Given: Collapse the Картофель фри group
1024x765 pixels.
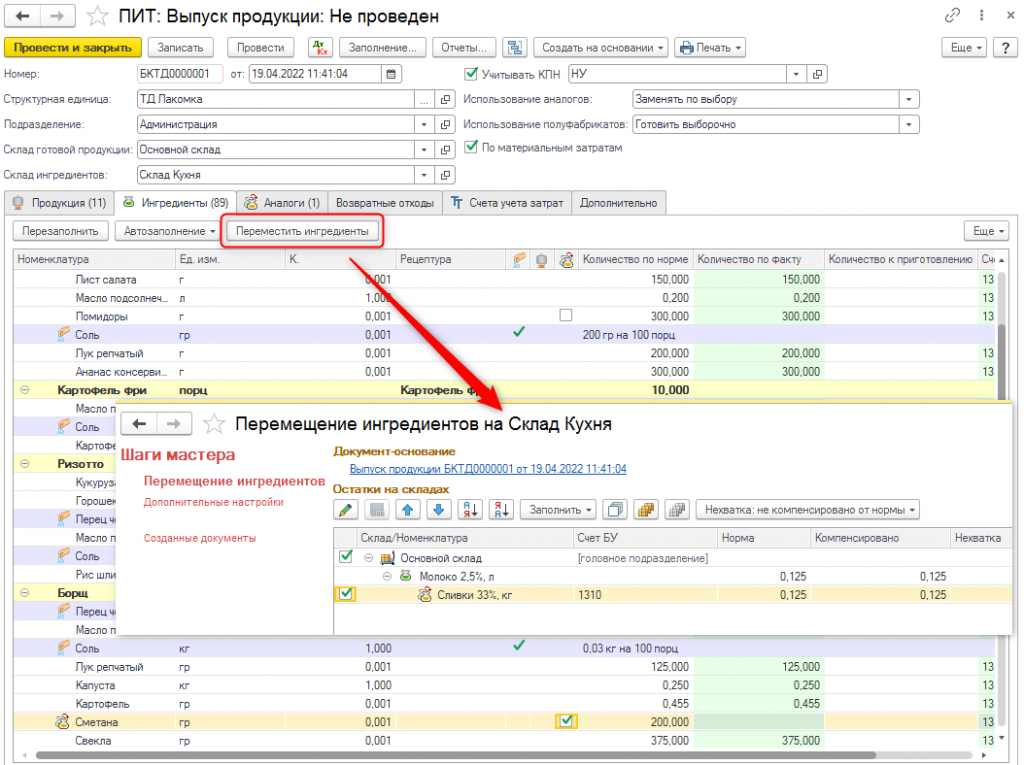Looking at the screenshot, I should point(24,389).
